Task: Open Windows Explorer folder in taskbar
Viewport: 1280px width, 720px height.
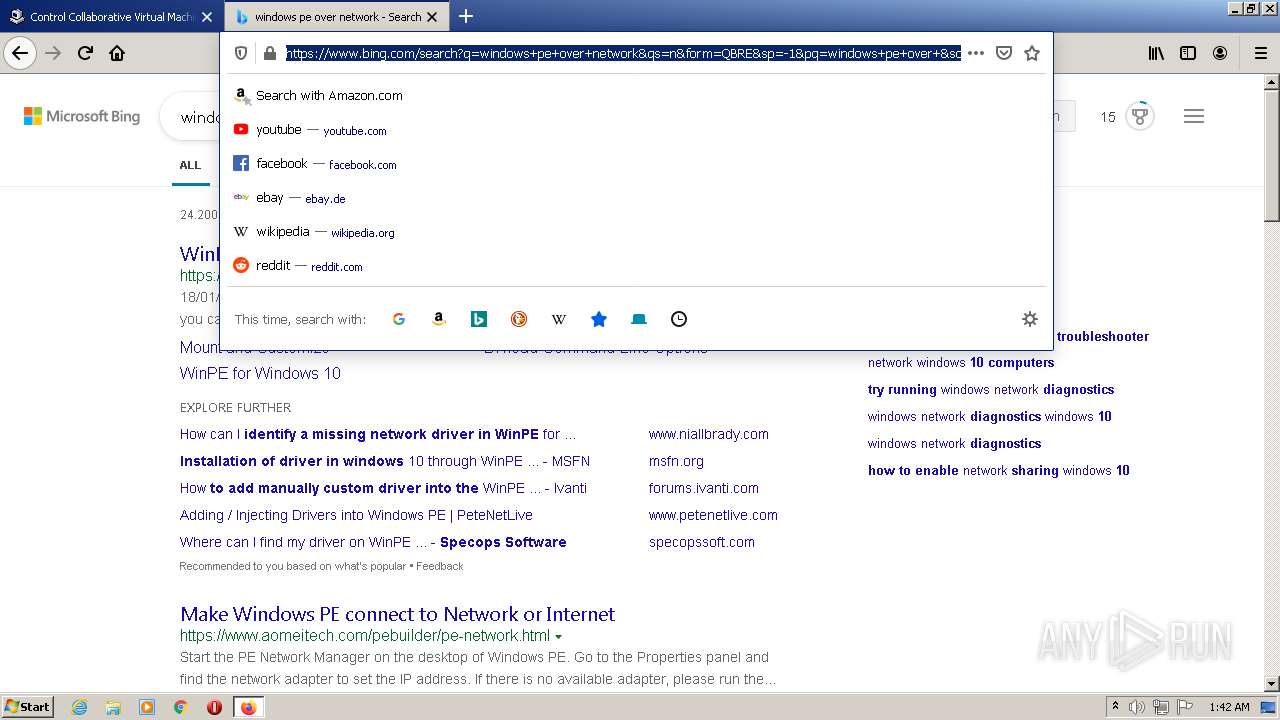Action: click(x=113, y=707)
